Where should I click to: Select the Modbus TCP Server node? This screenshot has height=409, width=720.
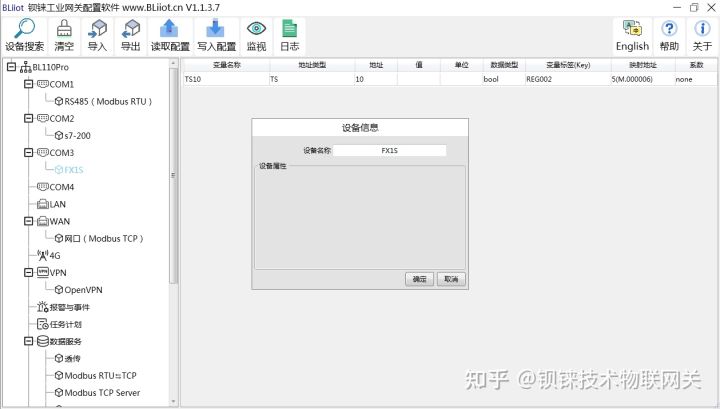(x=97, y=392)
